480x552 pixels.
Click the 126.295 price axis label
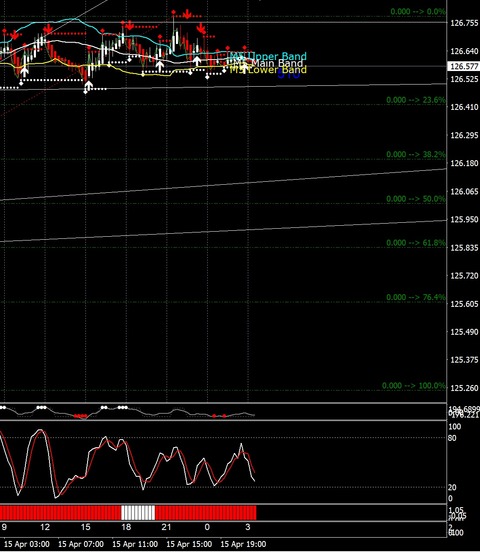pos(464,135)
